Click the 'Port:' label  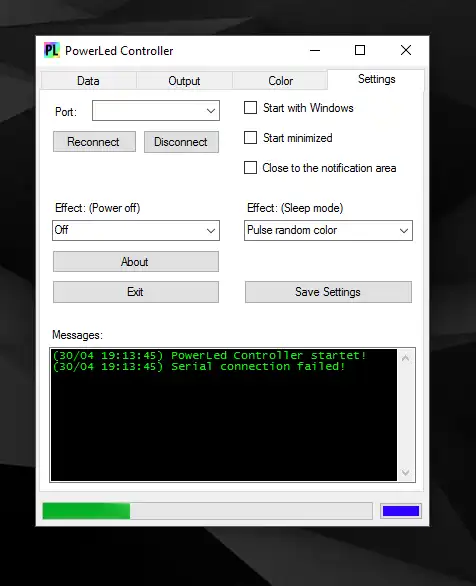[66, 111]
